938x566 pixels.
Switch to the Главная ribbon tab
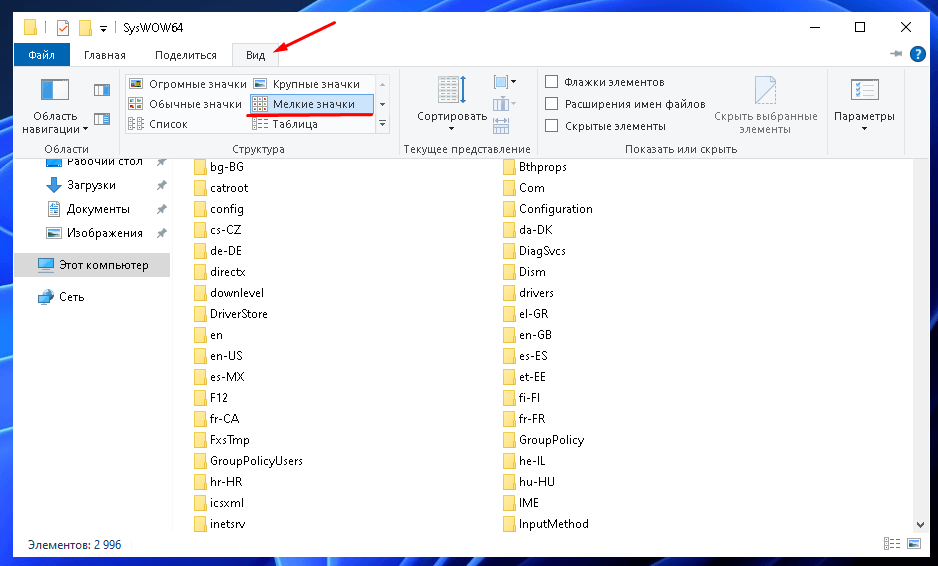pos(105,55)
